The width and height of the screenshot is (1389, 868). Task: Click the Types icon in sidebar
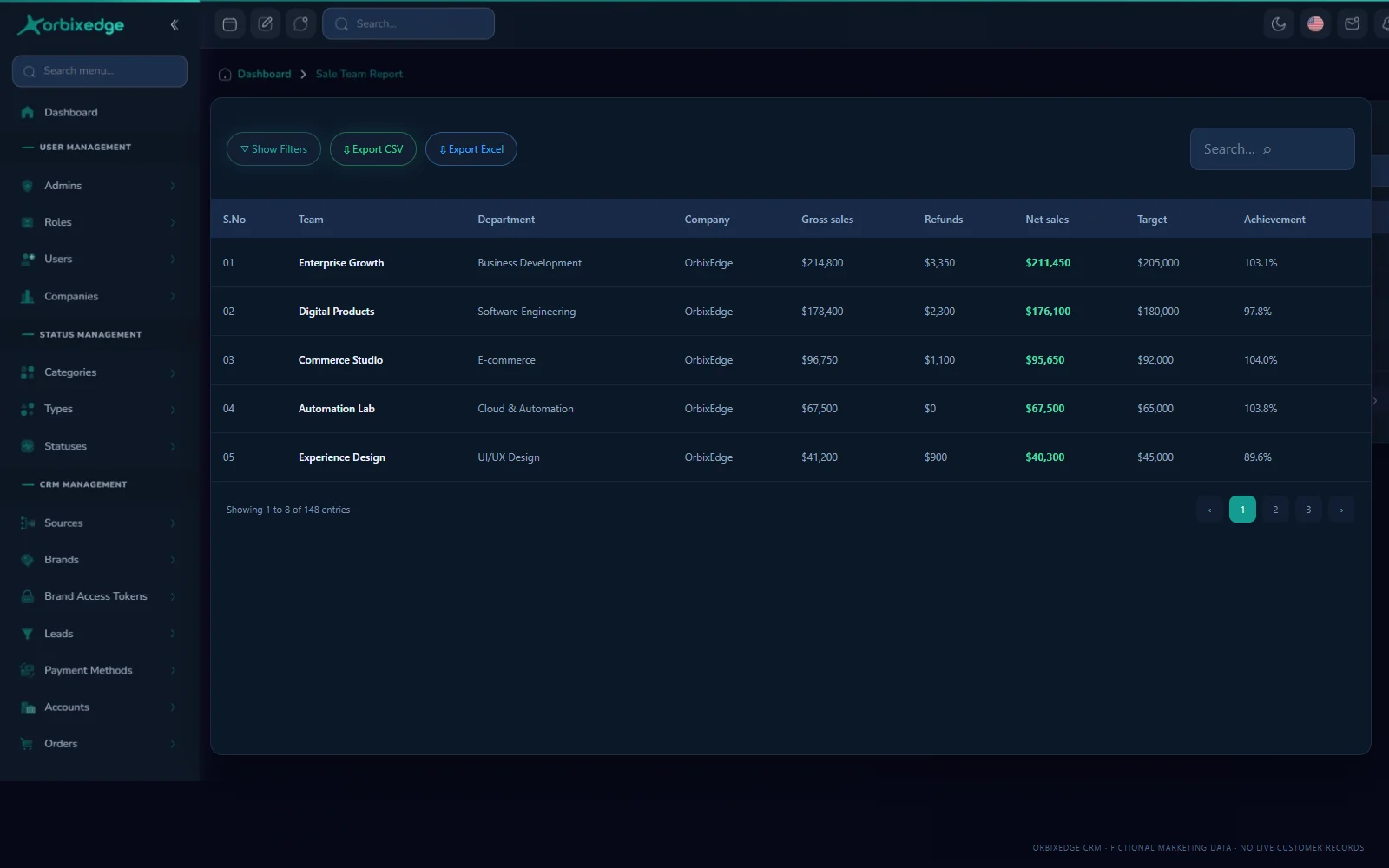pyautogui.click(x=27, y=409)
